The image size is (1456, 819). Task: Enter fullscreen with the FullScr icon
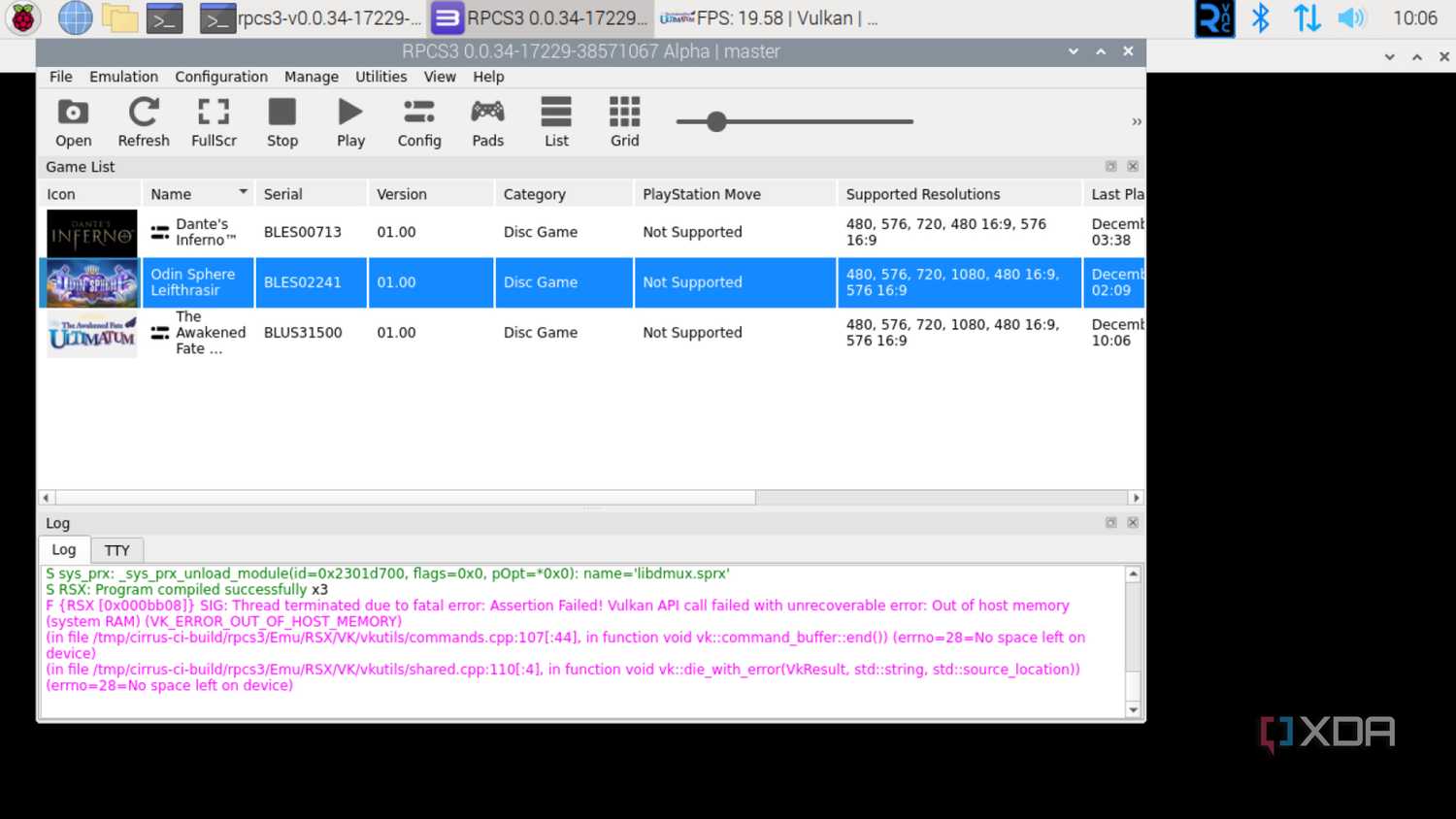pyautogui.click(x=214, y=122)
